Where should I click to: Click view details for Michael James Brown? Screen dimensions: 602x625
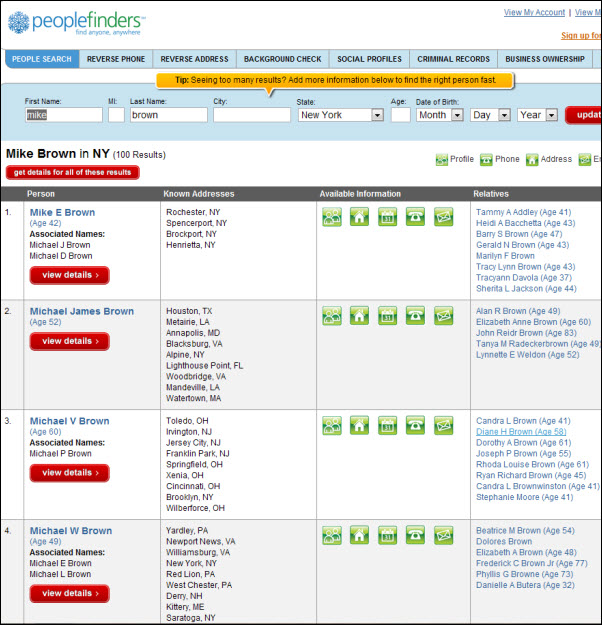click(70, 342)
